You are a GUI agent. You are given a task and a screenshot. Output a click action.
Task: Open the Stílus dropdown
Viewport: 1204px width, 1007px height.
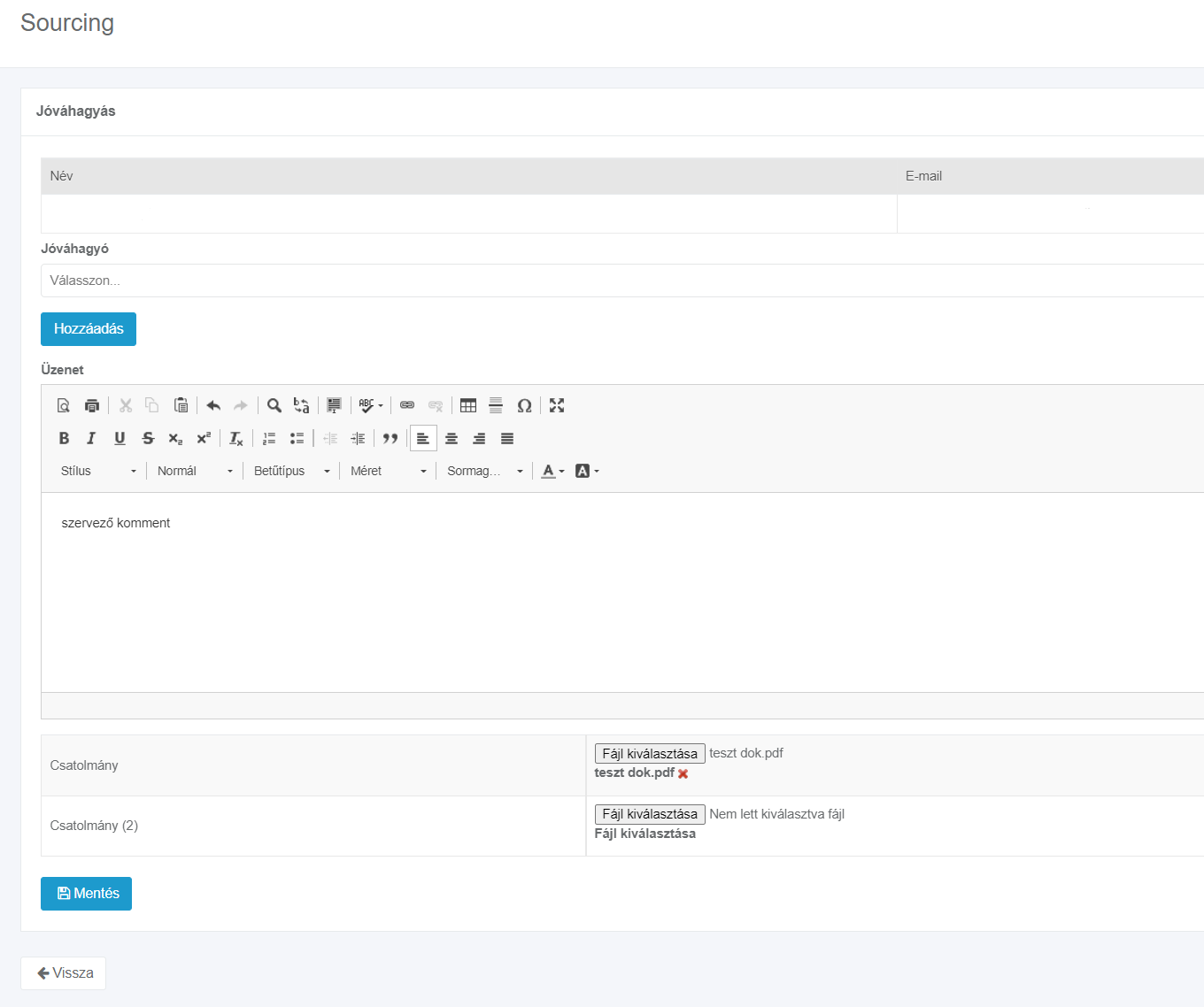click(x=98, y=471)
